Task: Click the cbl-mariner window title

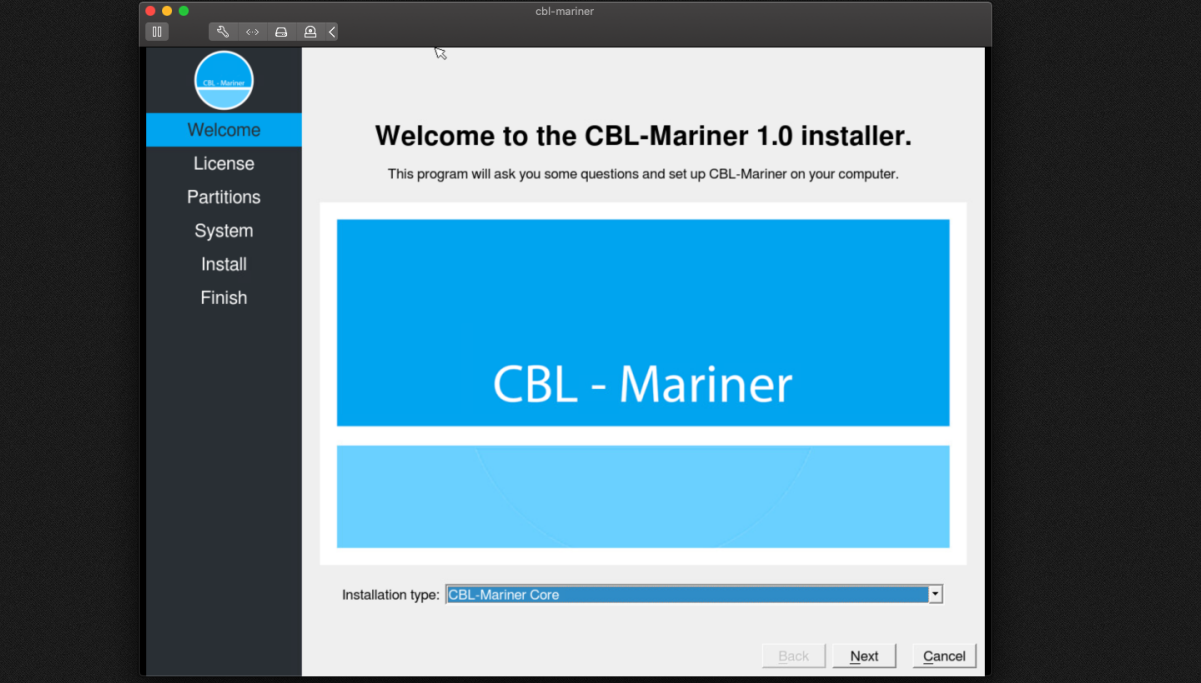Action: point(565,11)
